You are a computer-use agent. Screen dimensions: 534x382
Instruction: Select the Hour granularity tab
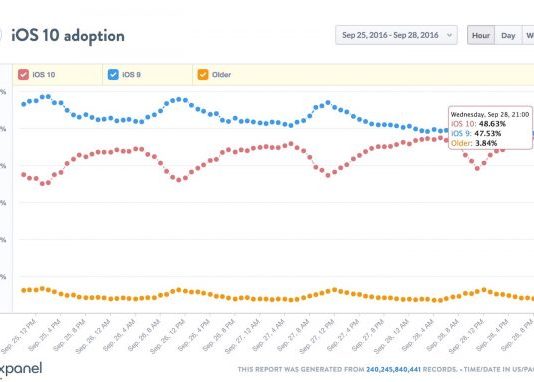pos(481,35)
